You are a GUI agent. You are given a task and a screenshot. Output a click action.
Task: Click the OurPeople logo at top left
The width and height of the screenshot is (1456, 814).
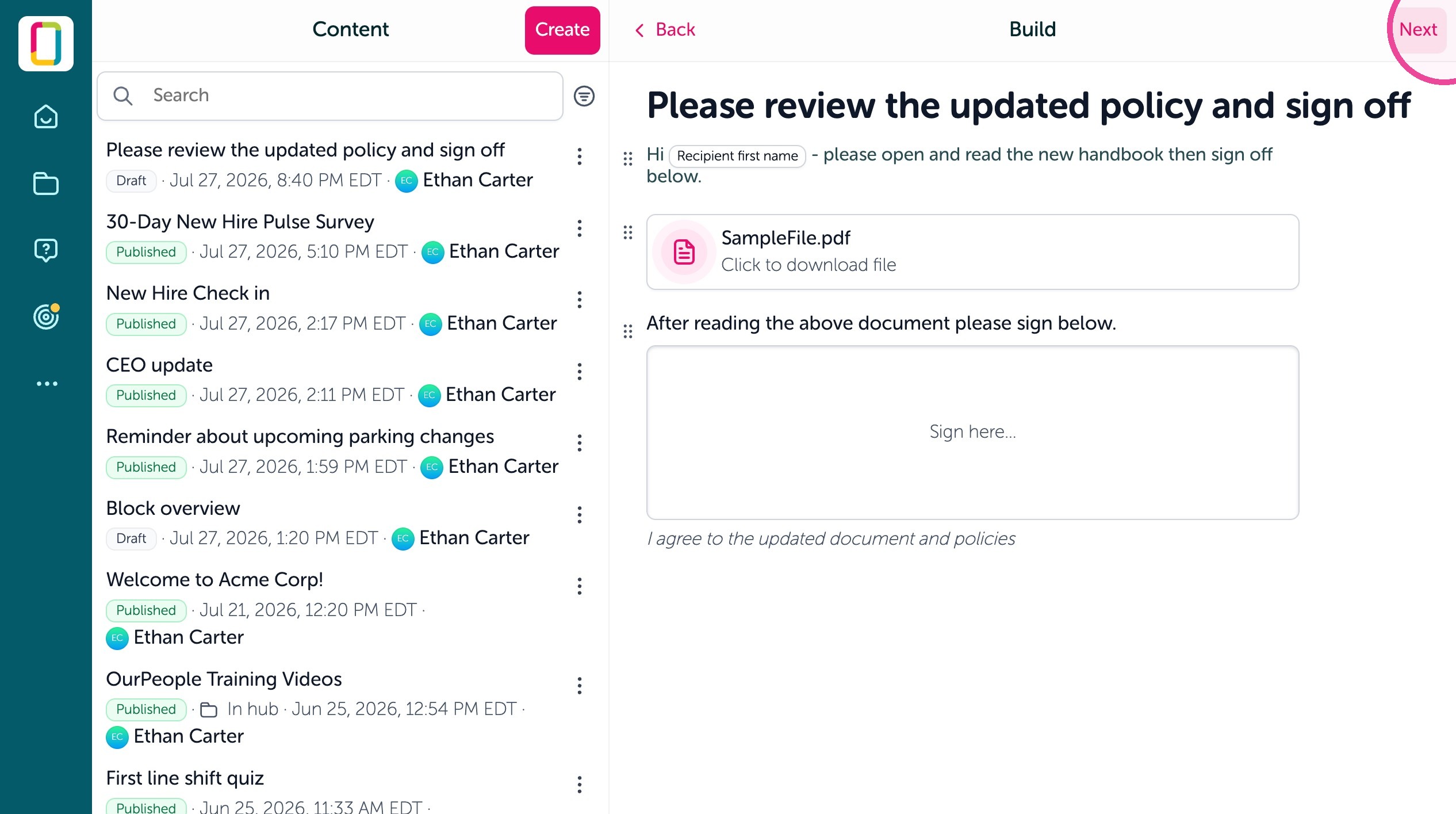click(x=46, y=44)
